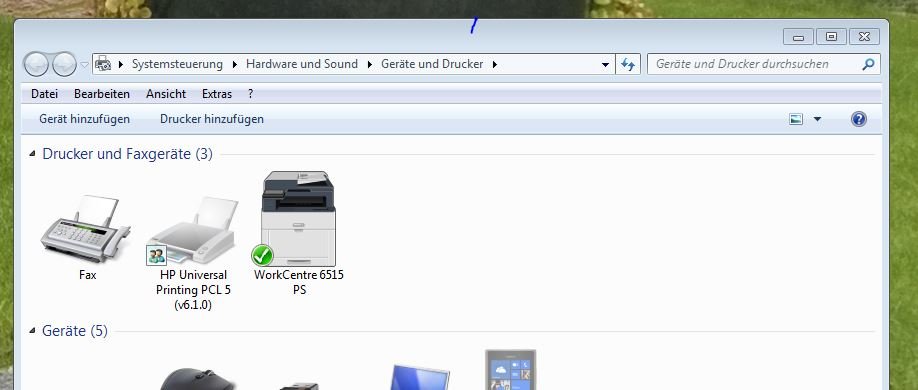
Task: Open help with the blue question mark icon
Action: pos(858,119)
